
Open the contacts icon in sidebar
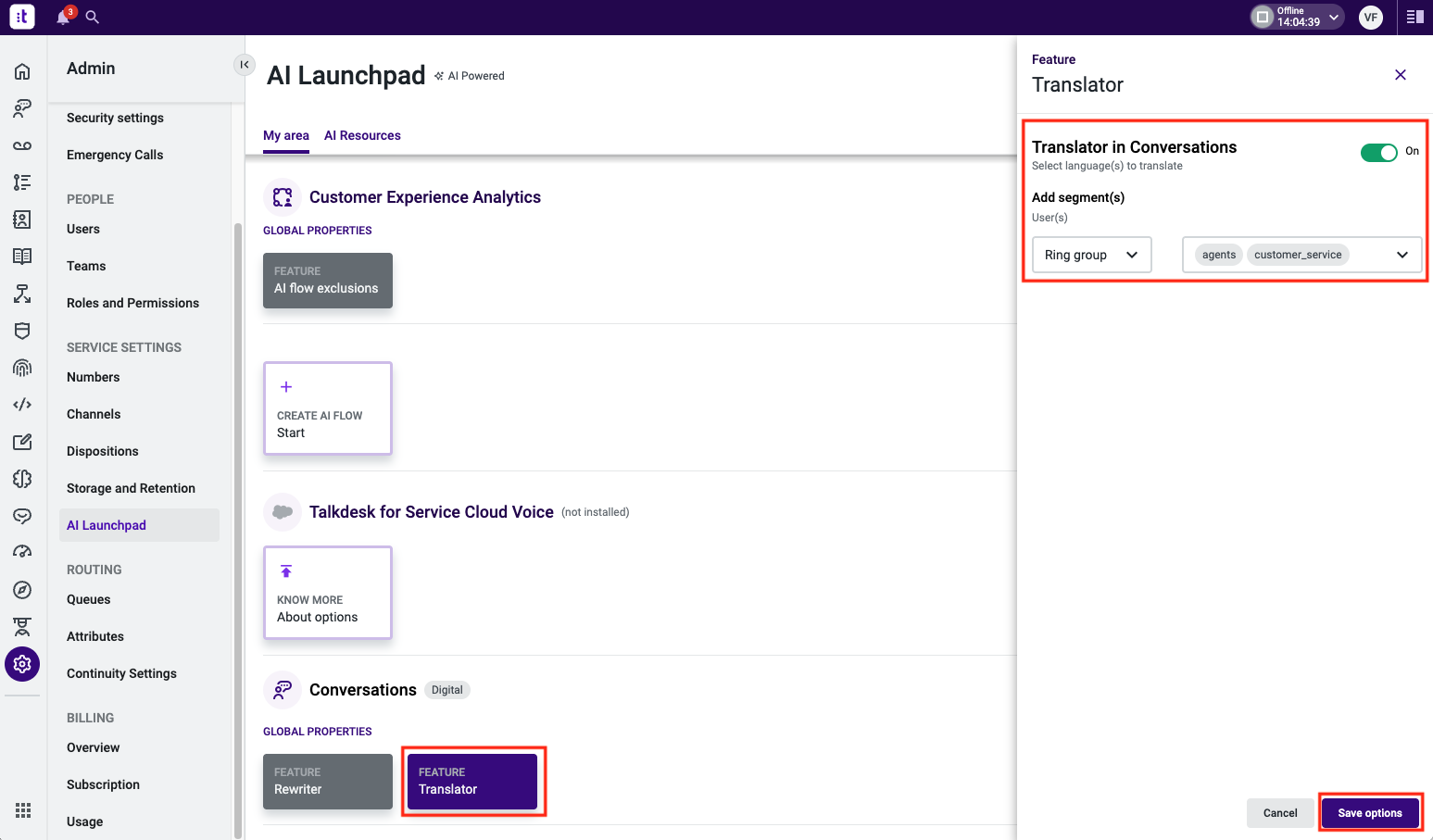(22, 219)
